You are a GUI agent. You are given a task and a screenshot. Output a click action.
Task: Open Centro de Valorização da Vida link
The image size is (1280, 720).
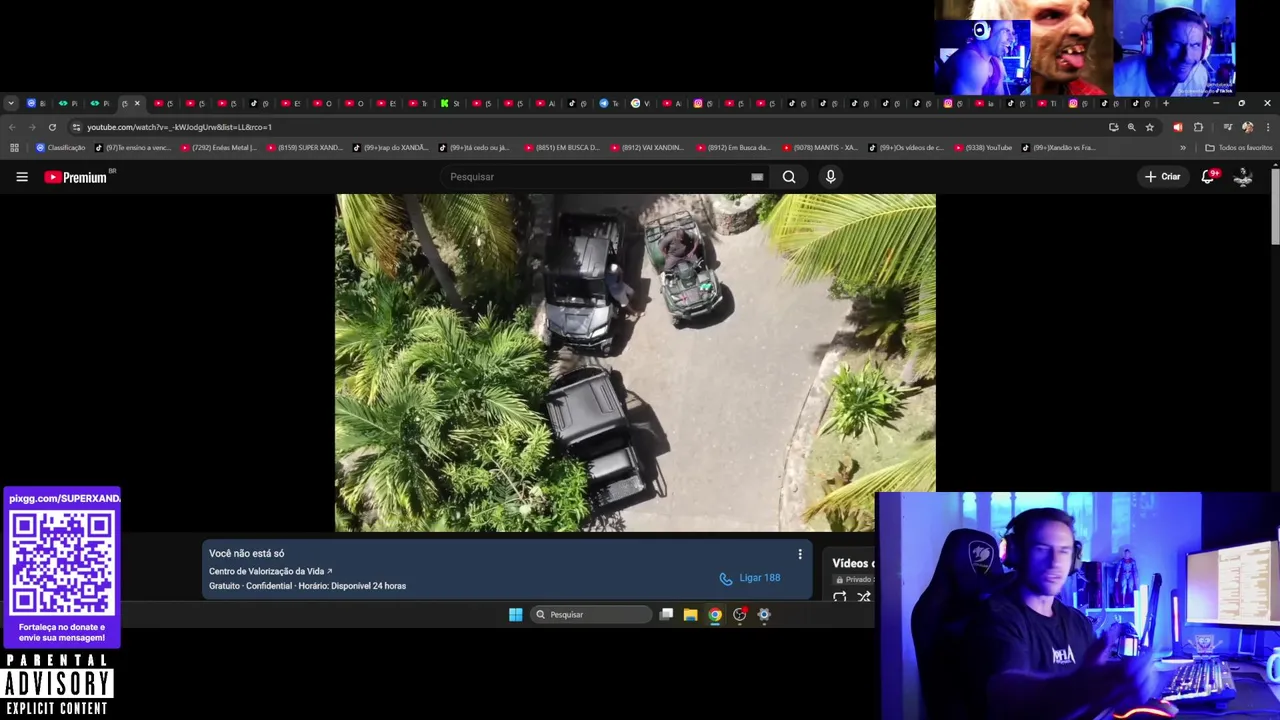coord(270,571)
